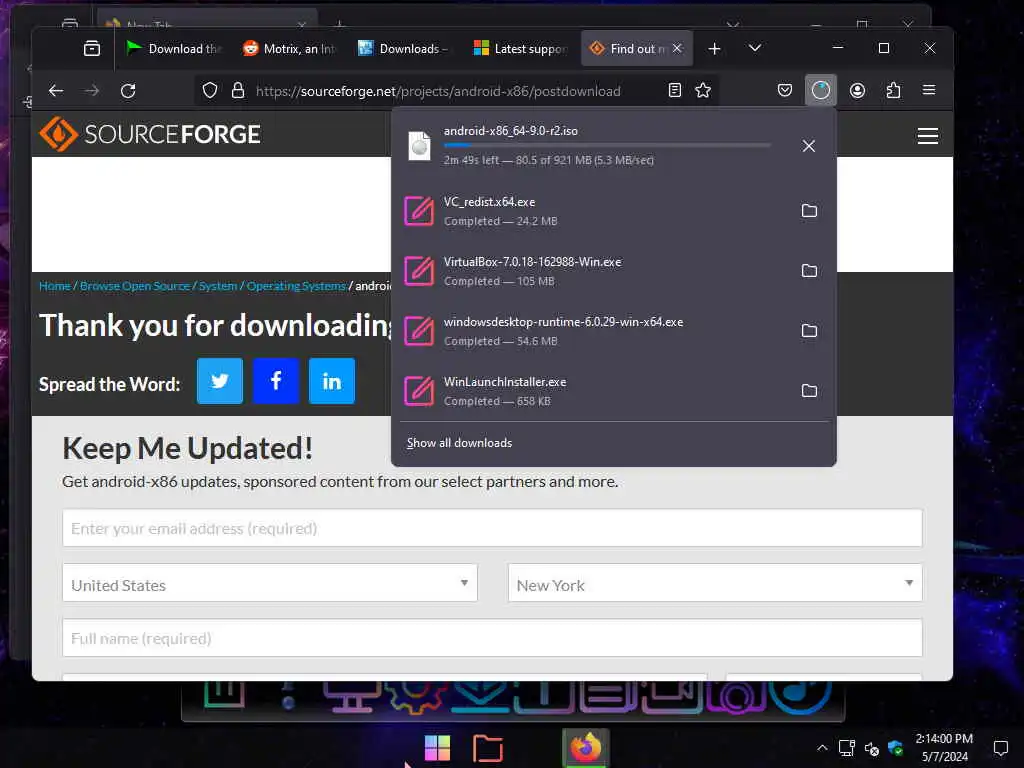Click the muted volume tray icon
Viewport: 1024px width, 768px height.
(x=872, y=748)
